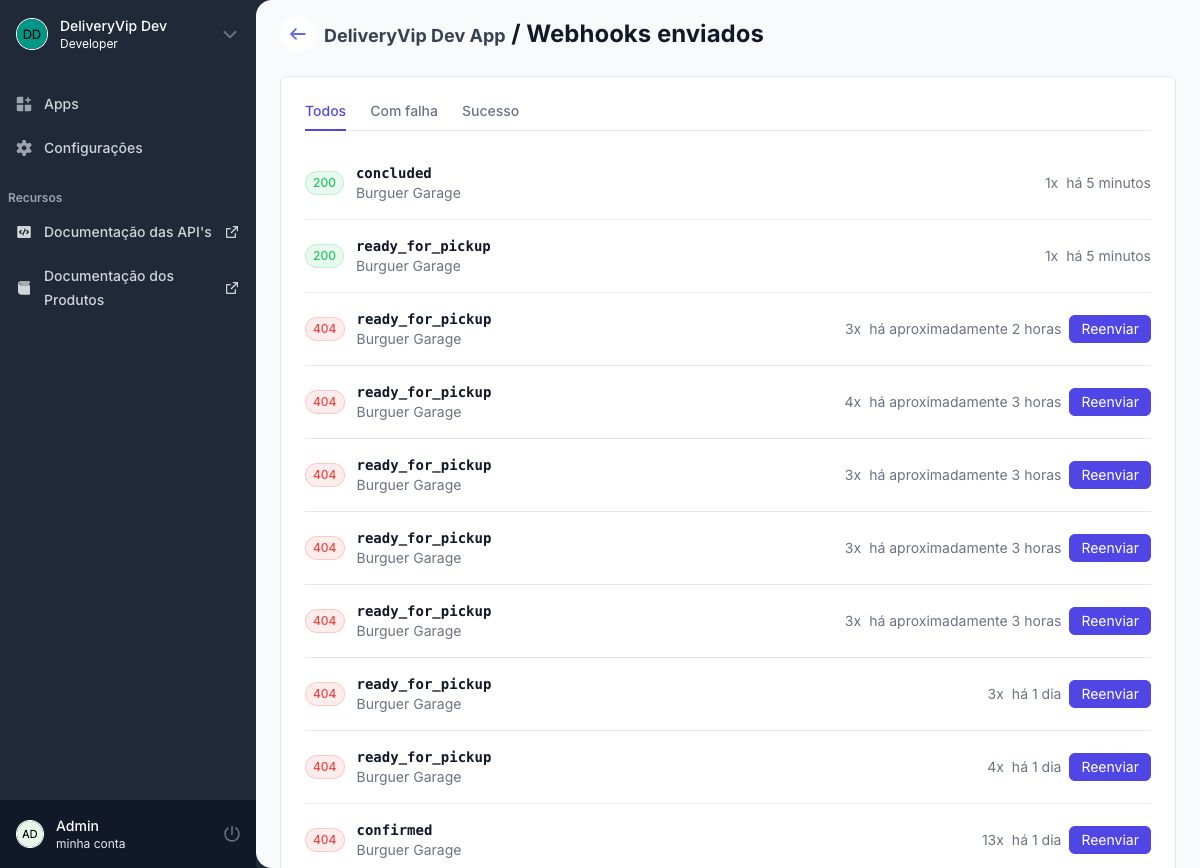This screenshot has height=868, width=1200.
Task: Click Reenviar for 3x há 1 dia webhook
Action: (x=1110, y=694)
